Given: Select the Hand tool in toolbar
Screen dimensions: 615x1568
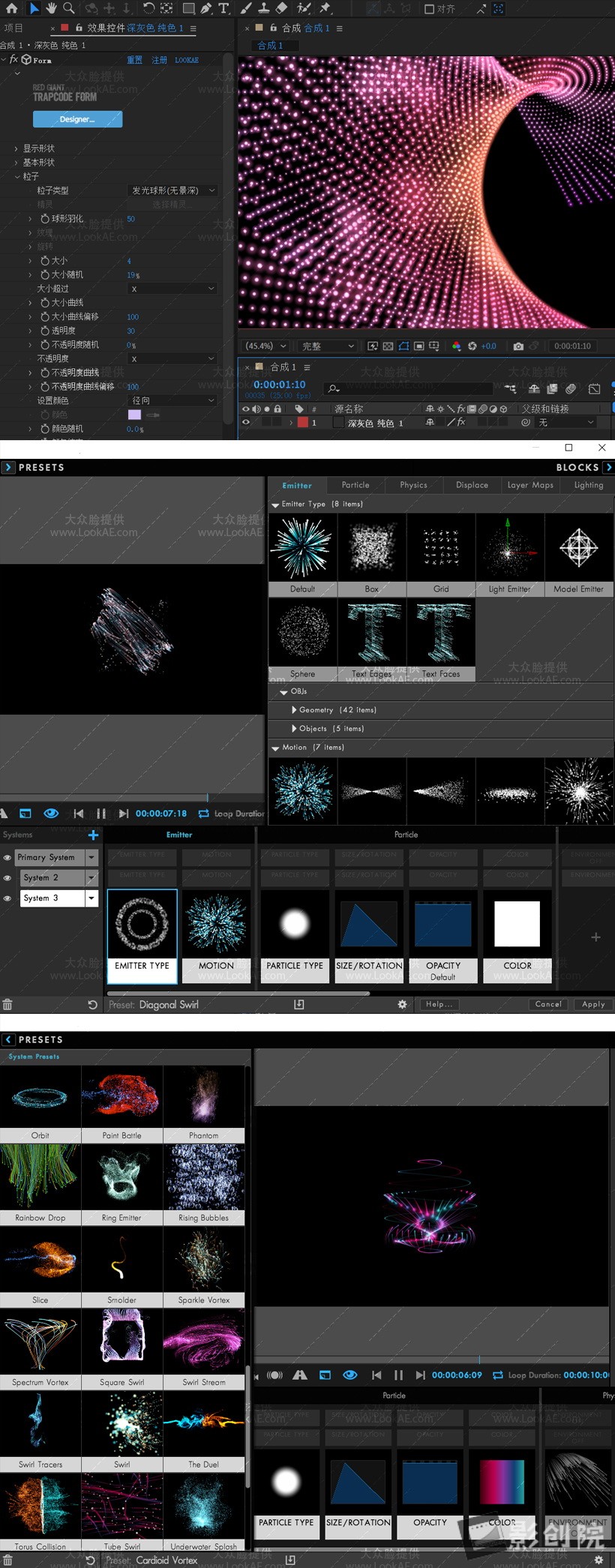Looking at the screenshot, I should (x=51, y=8).
